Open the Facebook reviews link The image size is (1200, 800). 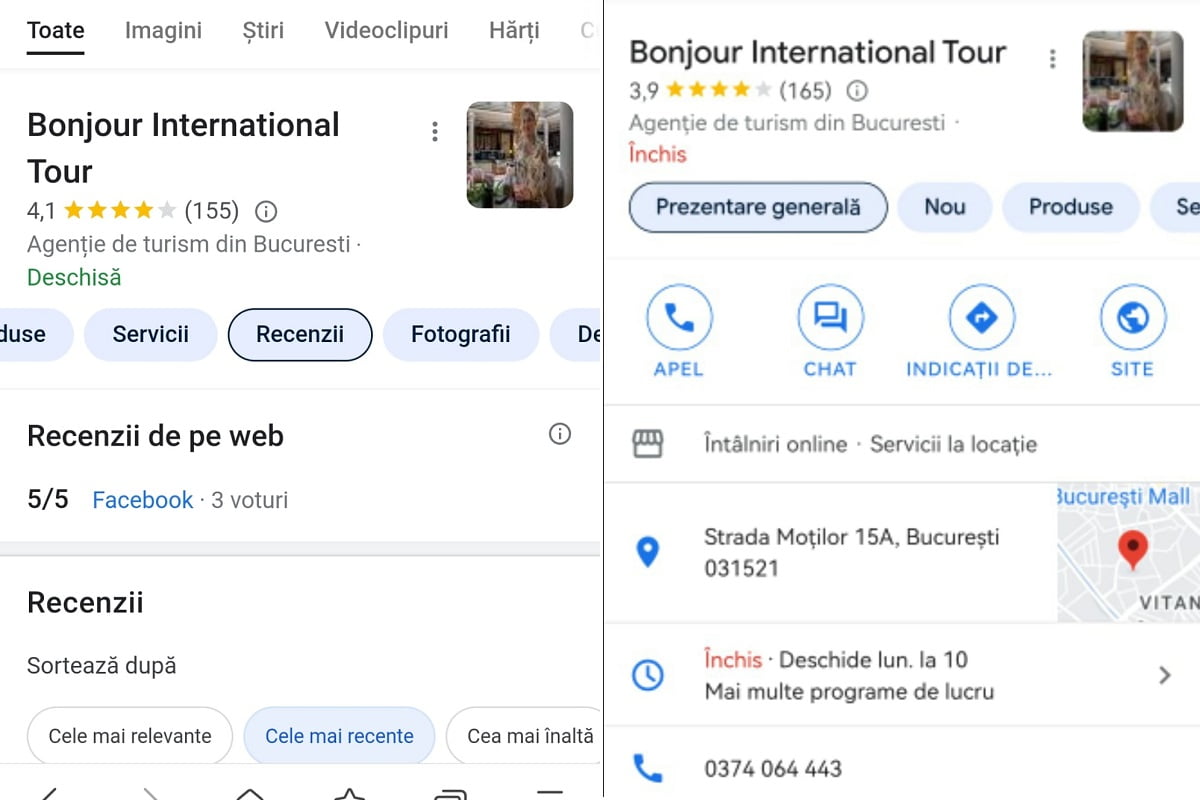[143, 500]
